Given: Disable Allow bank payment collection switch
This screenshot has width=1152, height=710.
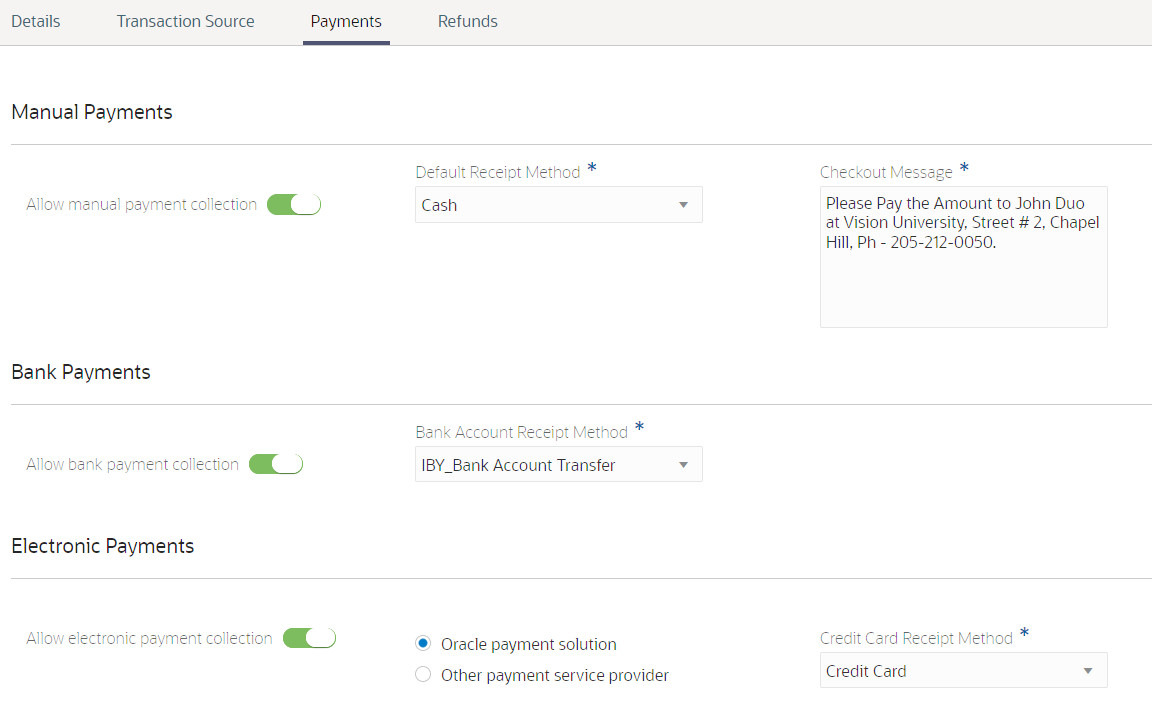Looking at the screenshot, I should click(276, 464).
